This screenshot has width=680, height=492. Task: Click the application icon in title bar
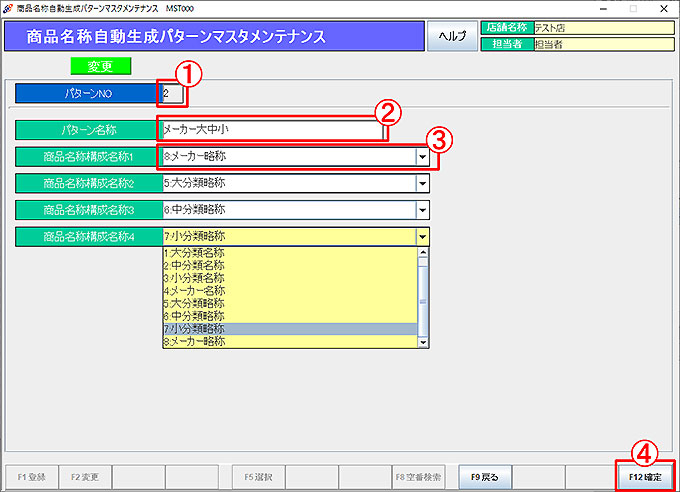8,8
